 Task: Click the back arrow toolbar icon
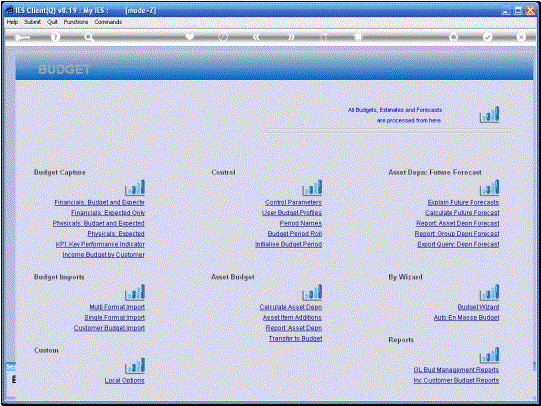click(22, 37)
